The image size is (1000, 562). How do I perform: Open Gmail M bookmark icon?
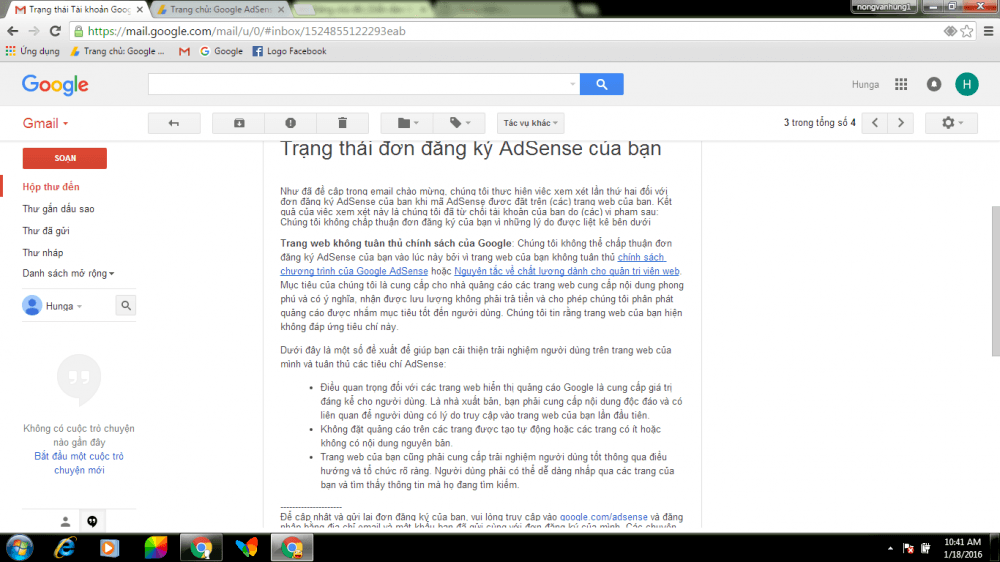coord(184,51)
